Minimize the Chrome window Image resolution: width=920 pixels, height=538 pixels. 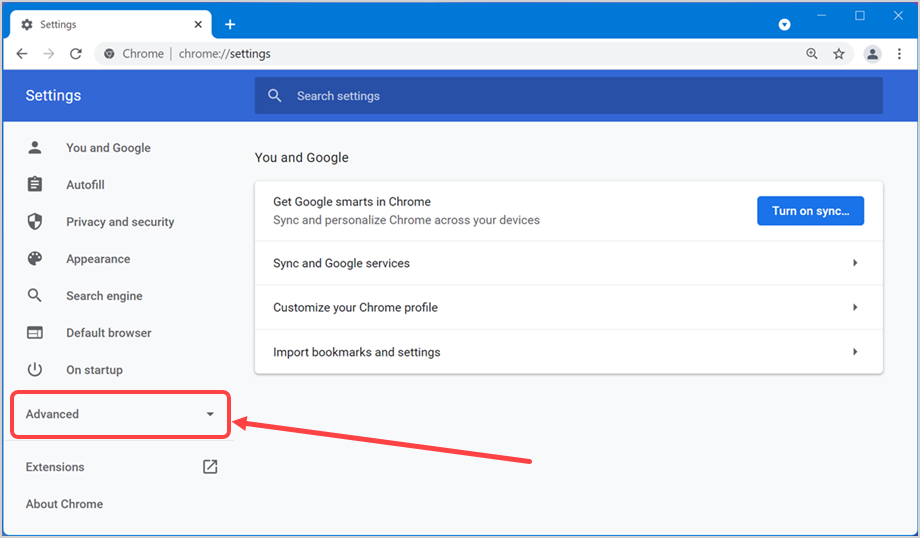pyautogui.click(x=821, y=16)
